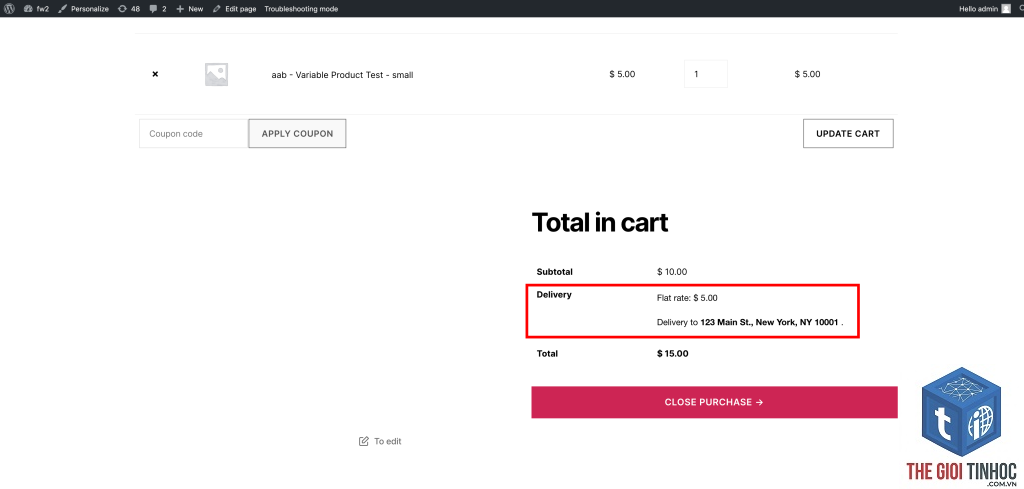Click the Total in cart heading
The width and height of the screenshot is (1024, 489).
click(600, 223)
